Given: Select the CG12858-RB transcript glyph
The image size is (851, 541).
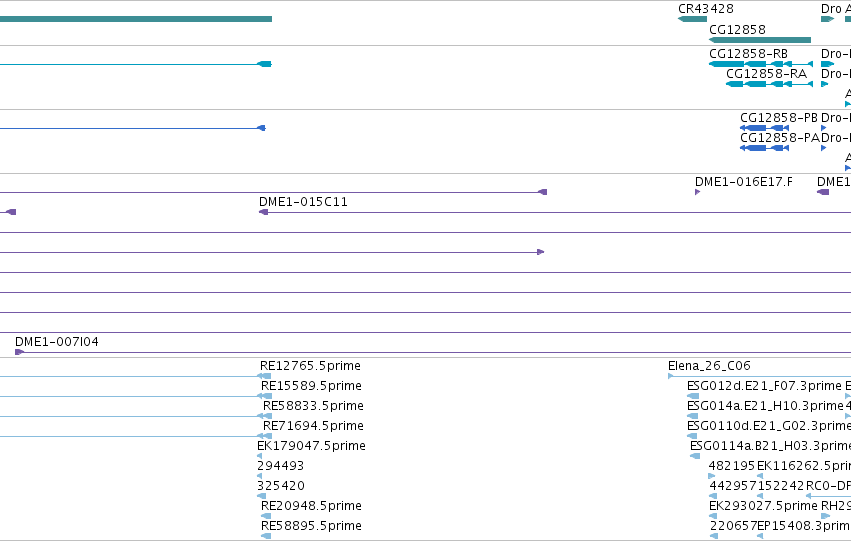Looking at the screenshot, I should 761,64.
